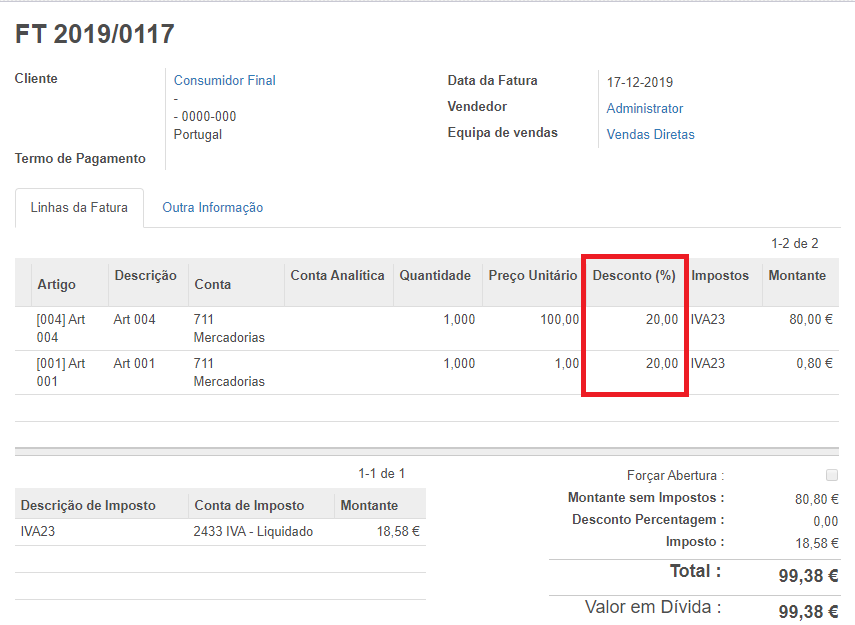Sort invoice lines by Montante column
The height and width of the screenshot is (625, 855).
796,276
